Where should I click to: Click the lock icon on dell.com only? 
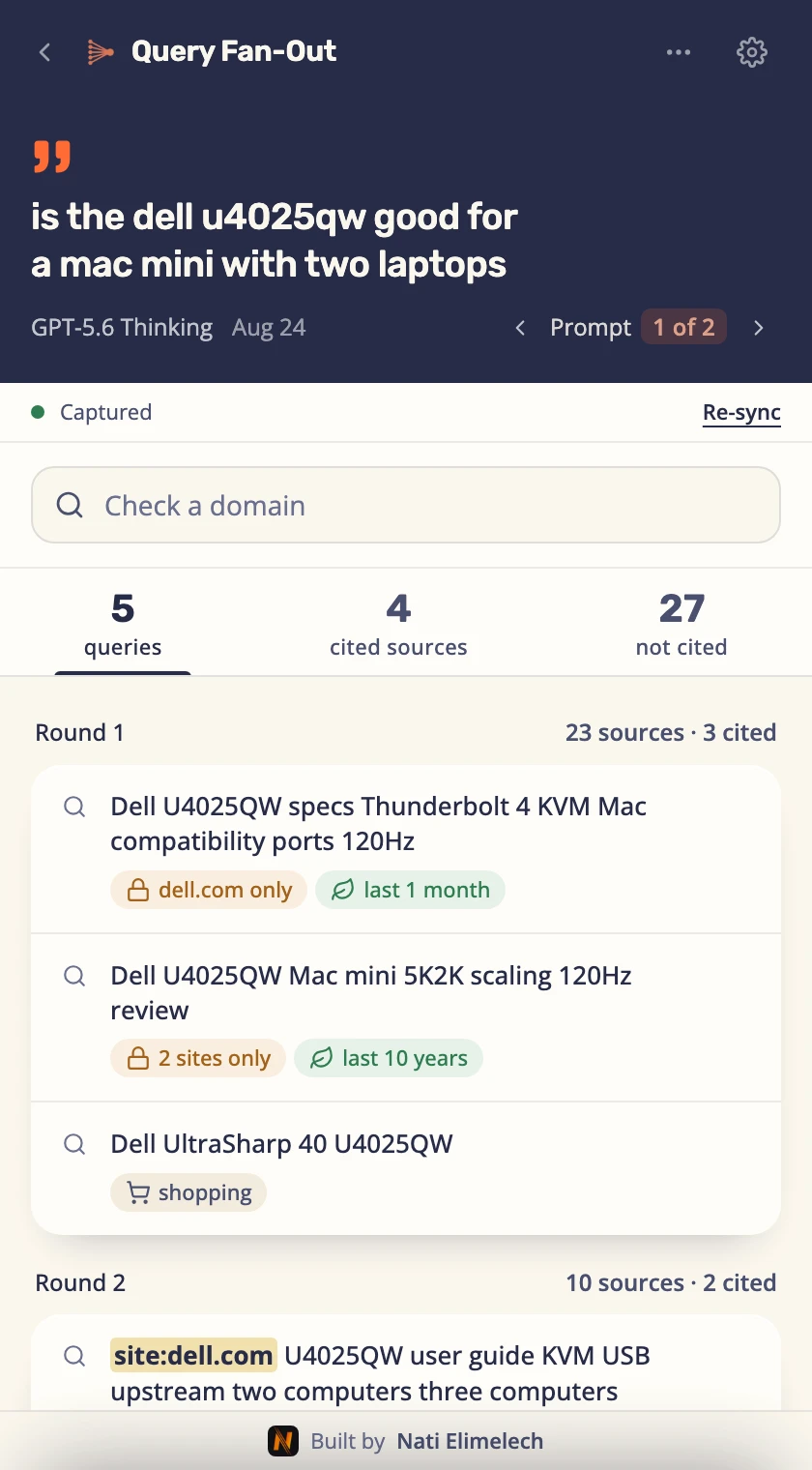point(138,891)
